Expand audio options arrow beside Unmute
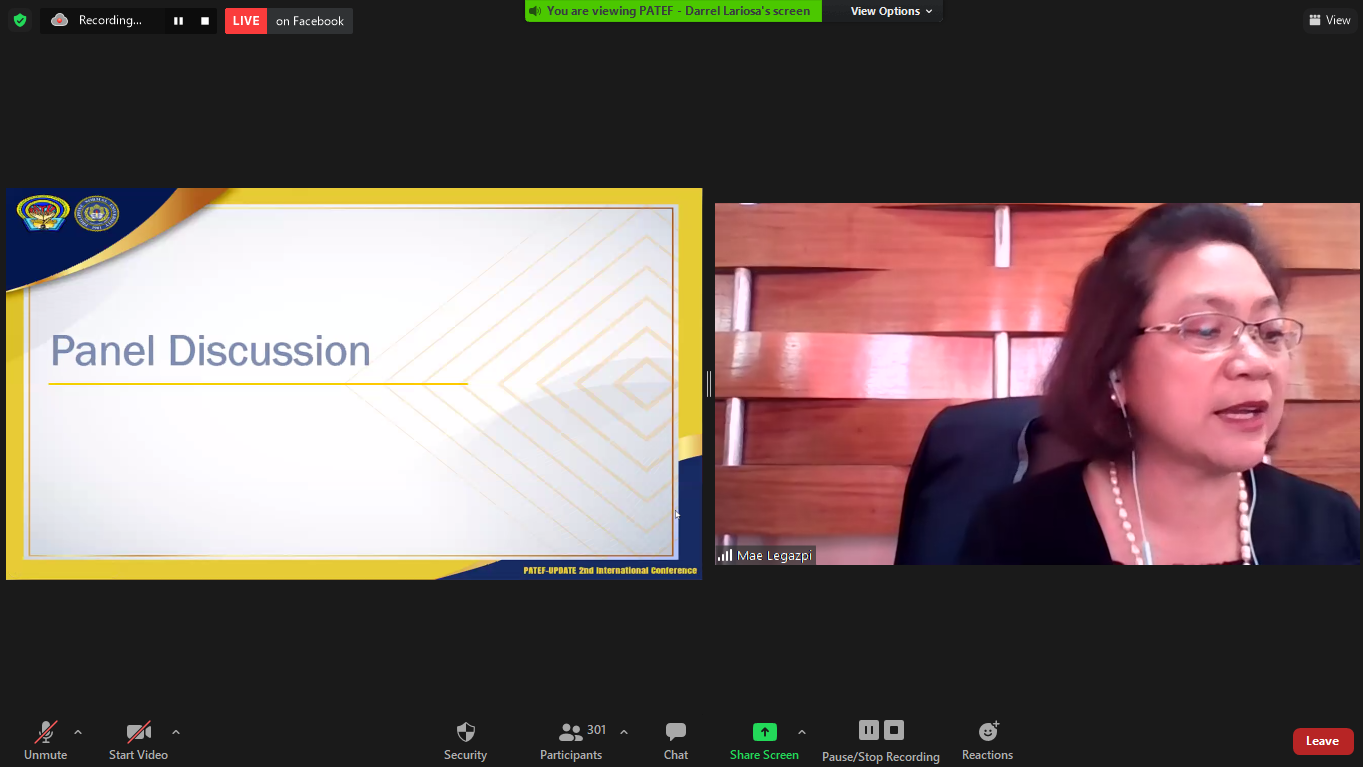Image resolution: width=1363 pixels, height=767 pixels. tap(78, 732)
